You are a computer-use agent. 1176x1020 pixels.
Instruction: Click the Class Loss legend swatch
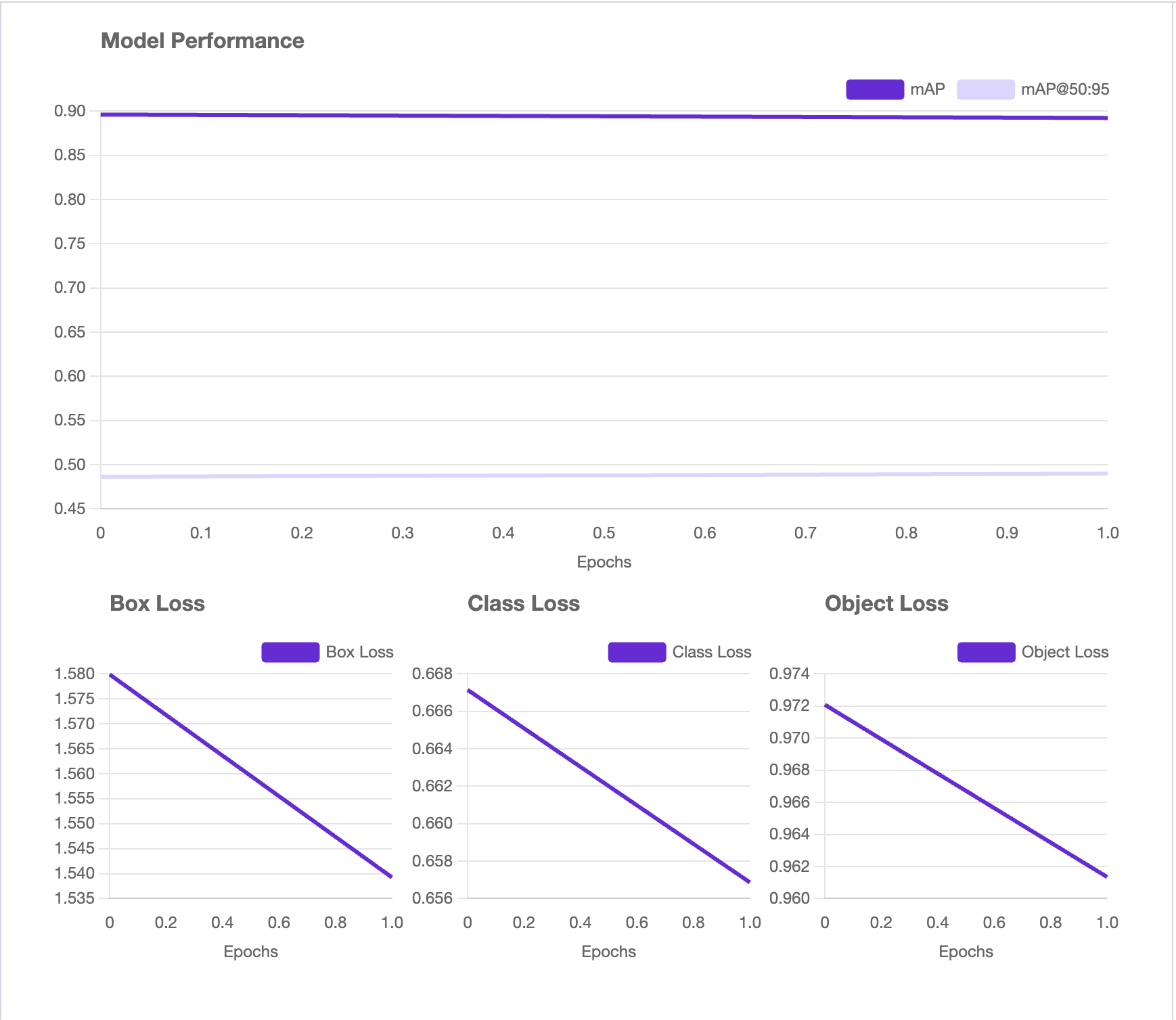[637, 652]
